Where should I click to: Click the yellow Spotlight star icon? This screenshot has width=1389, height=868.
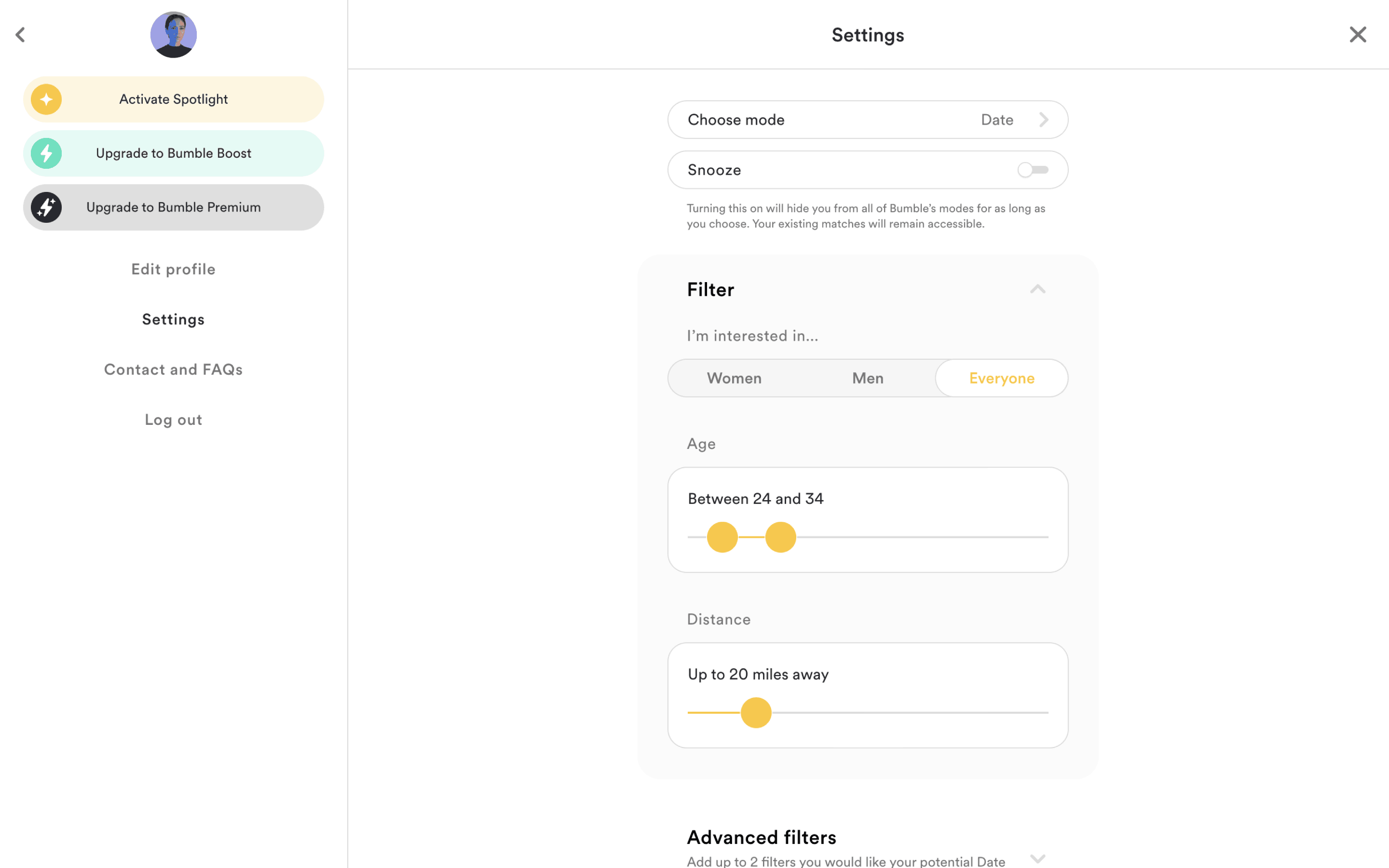tap(46, 99)
